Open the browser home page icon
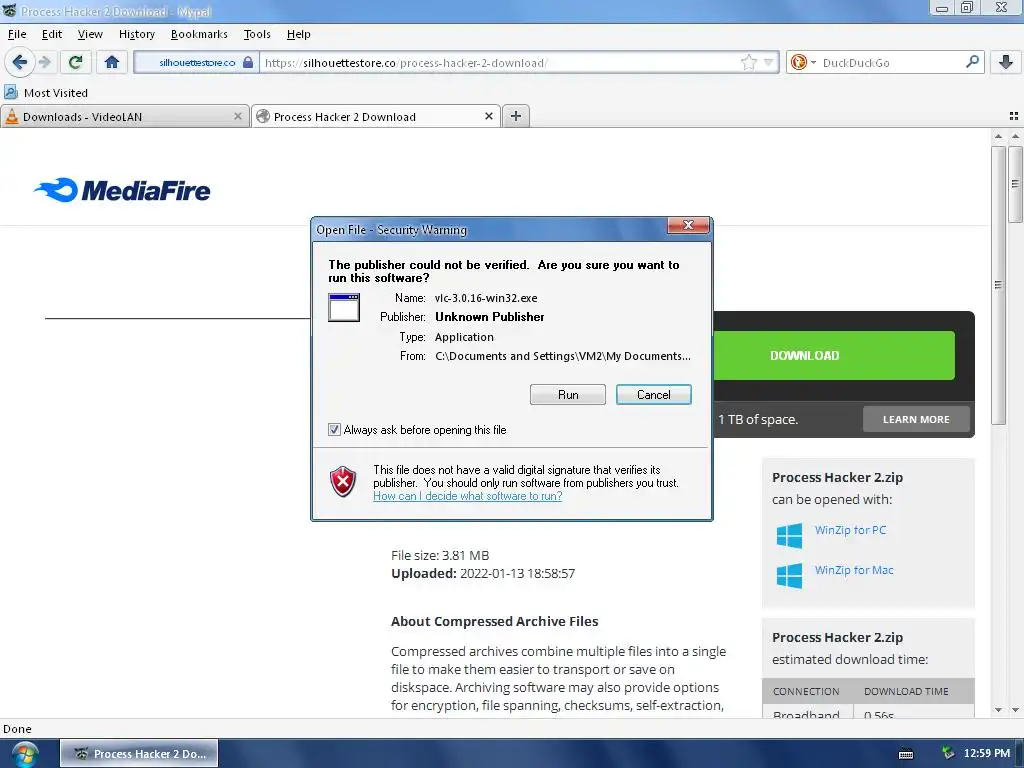 tap(112, 63)
